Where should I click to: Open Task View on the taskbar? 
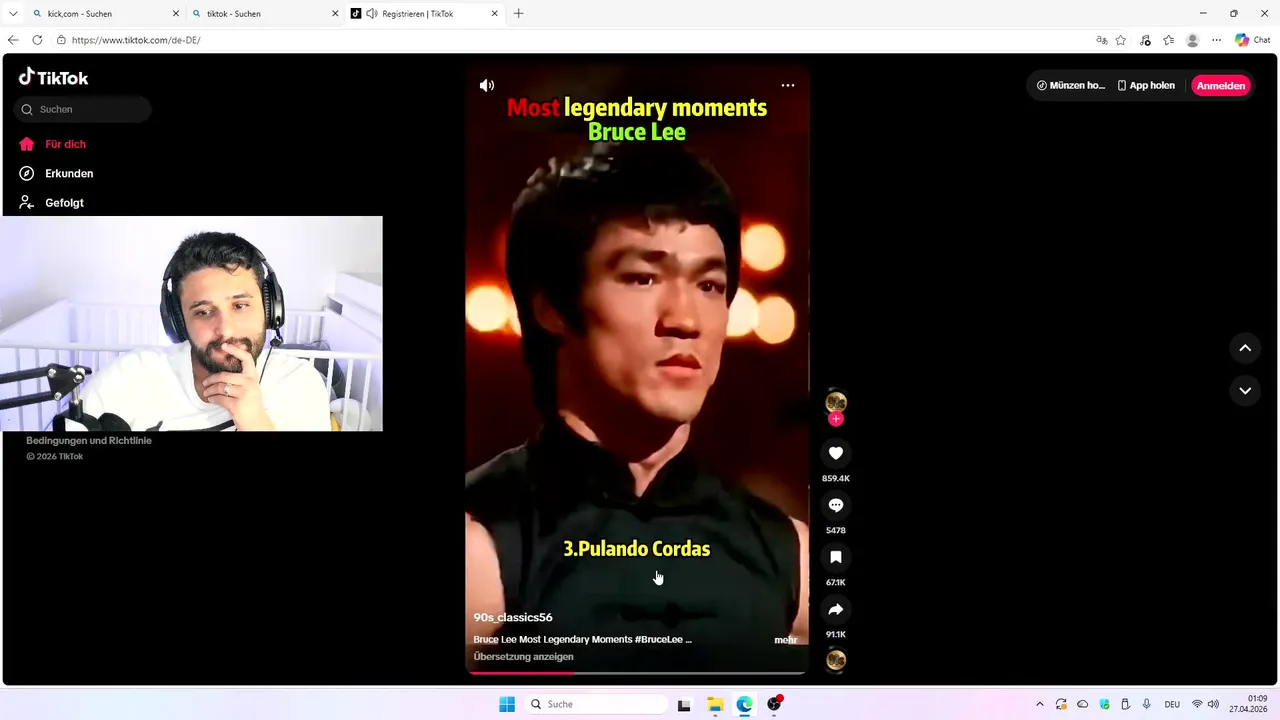click(x=684, y=704)
